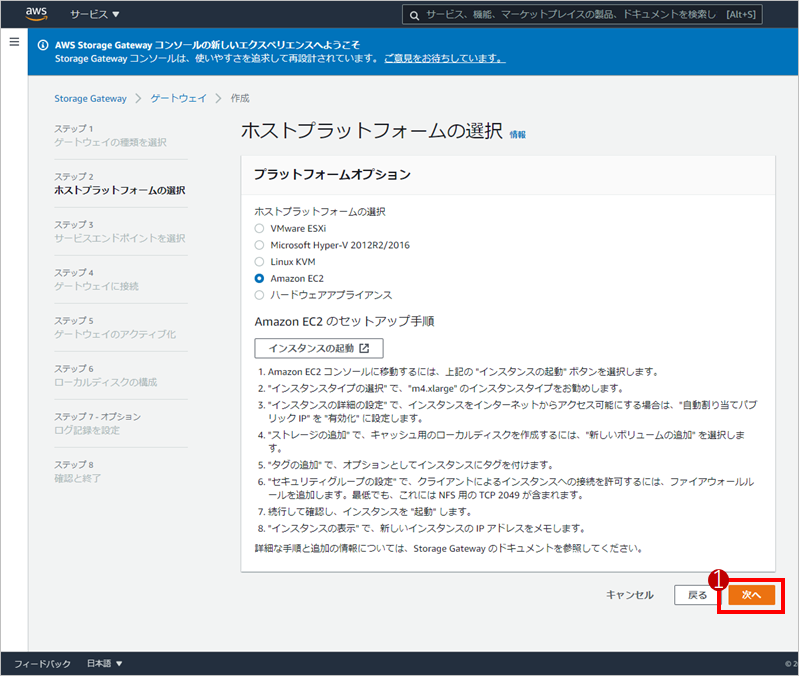The image size is (799, 676).
Task: Open the サービス dropdown menu
Action: [x=95, y=14]
